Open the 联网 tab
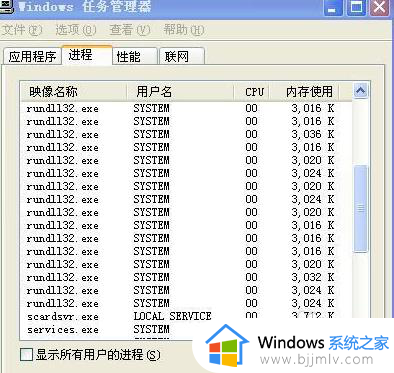The width and height of the screenshot is (394, 373). (182, 56)
